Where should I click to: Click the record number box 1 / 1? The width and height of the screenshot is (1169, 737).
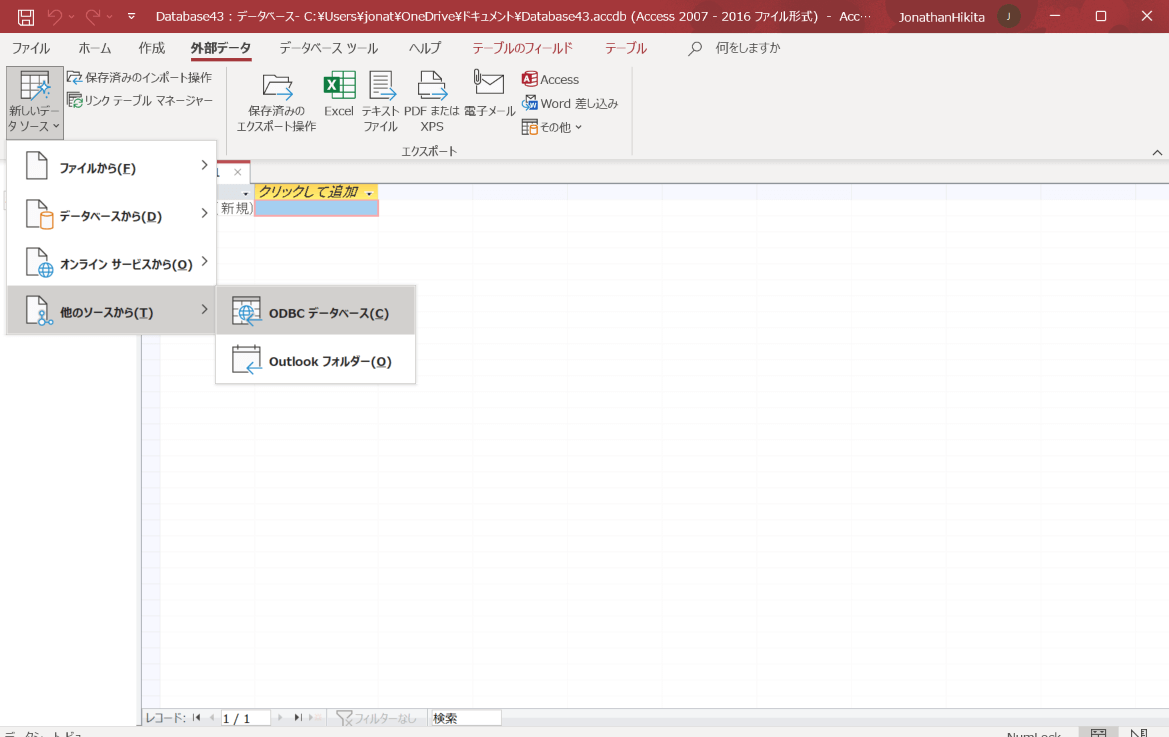pos(245,718)
